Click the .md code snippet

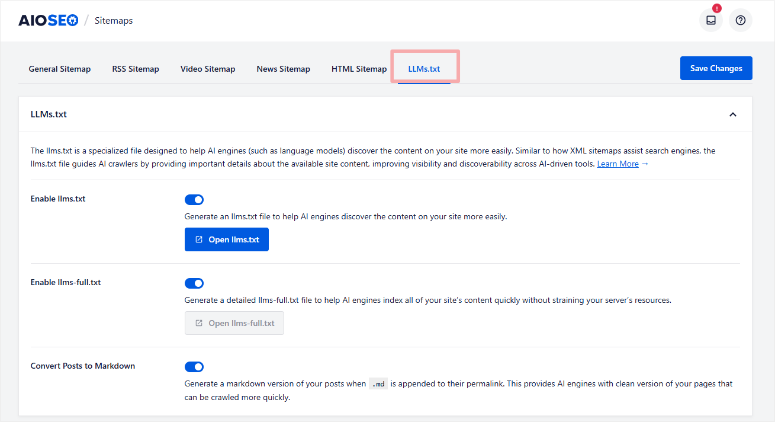pyautogui.click(x=378, y=384)
